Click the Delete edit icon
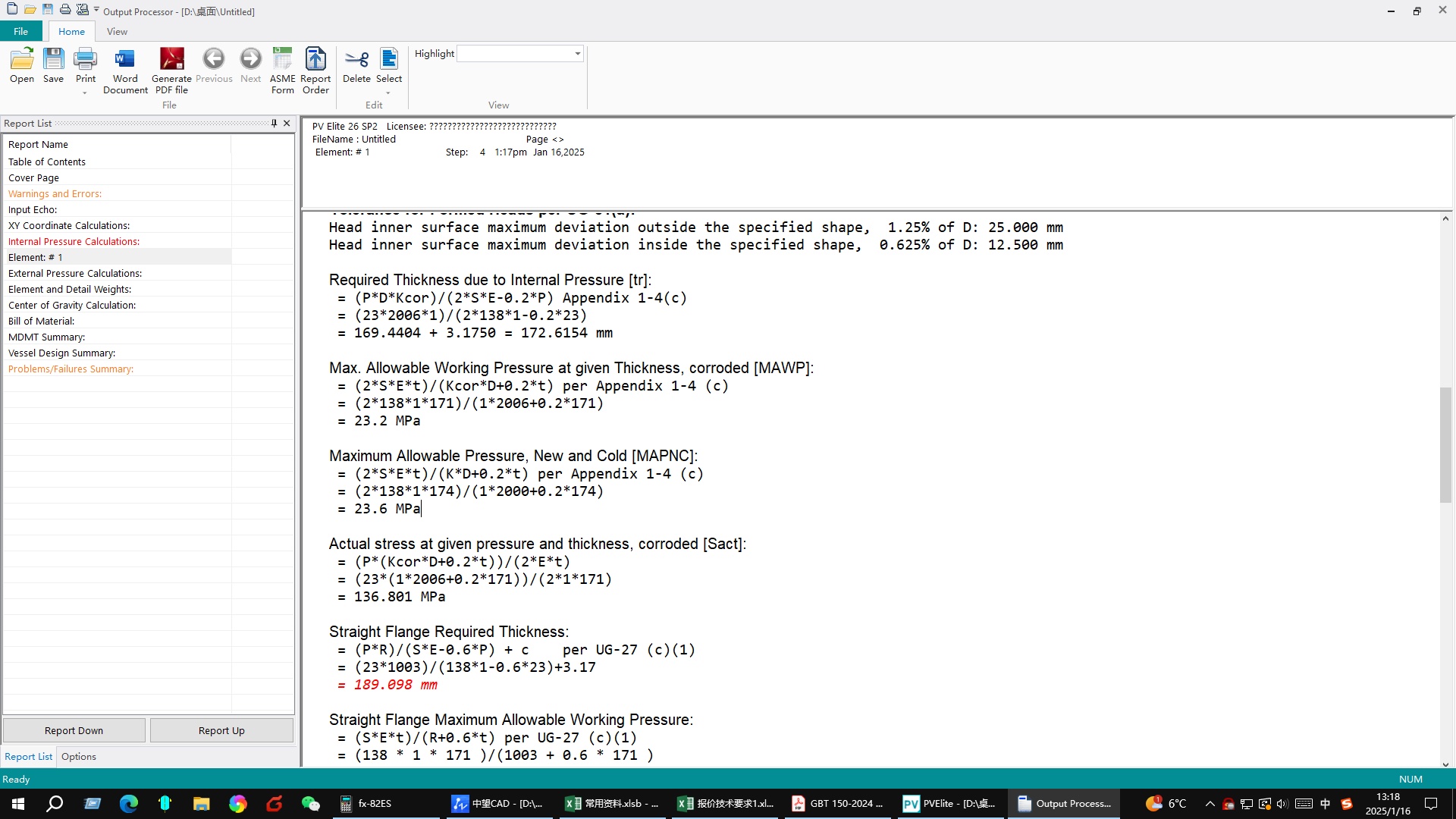Screen dimensions: 1456x819 [356, 65]
